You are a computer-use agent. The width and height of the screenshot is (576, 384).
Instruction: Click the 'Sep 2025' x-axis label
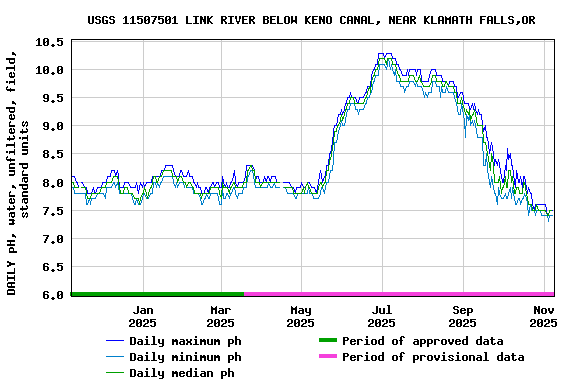point(462,317)
